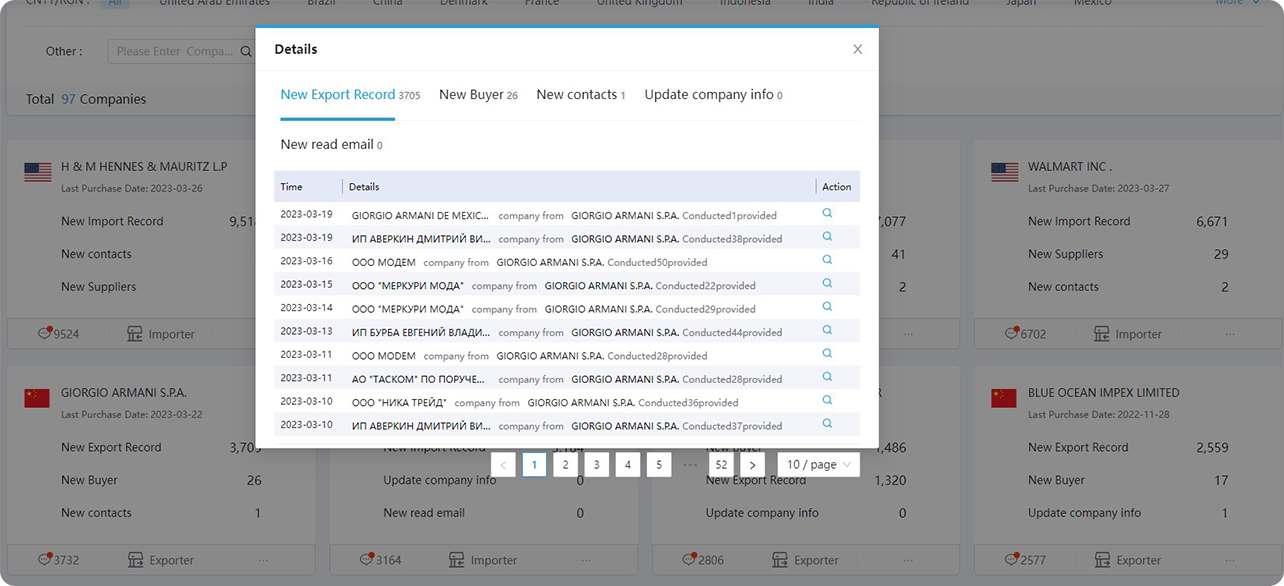The height and width of the screenshot is (586, 1284).
Task: Click New Suppliers 29 on WALMART card
Action: [x=1128, y=254]
